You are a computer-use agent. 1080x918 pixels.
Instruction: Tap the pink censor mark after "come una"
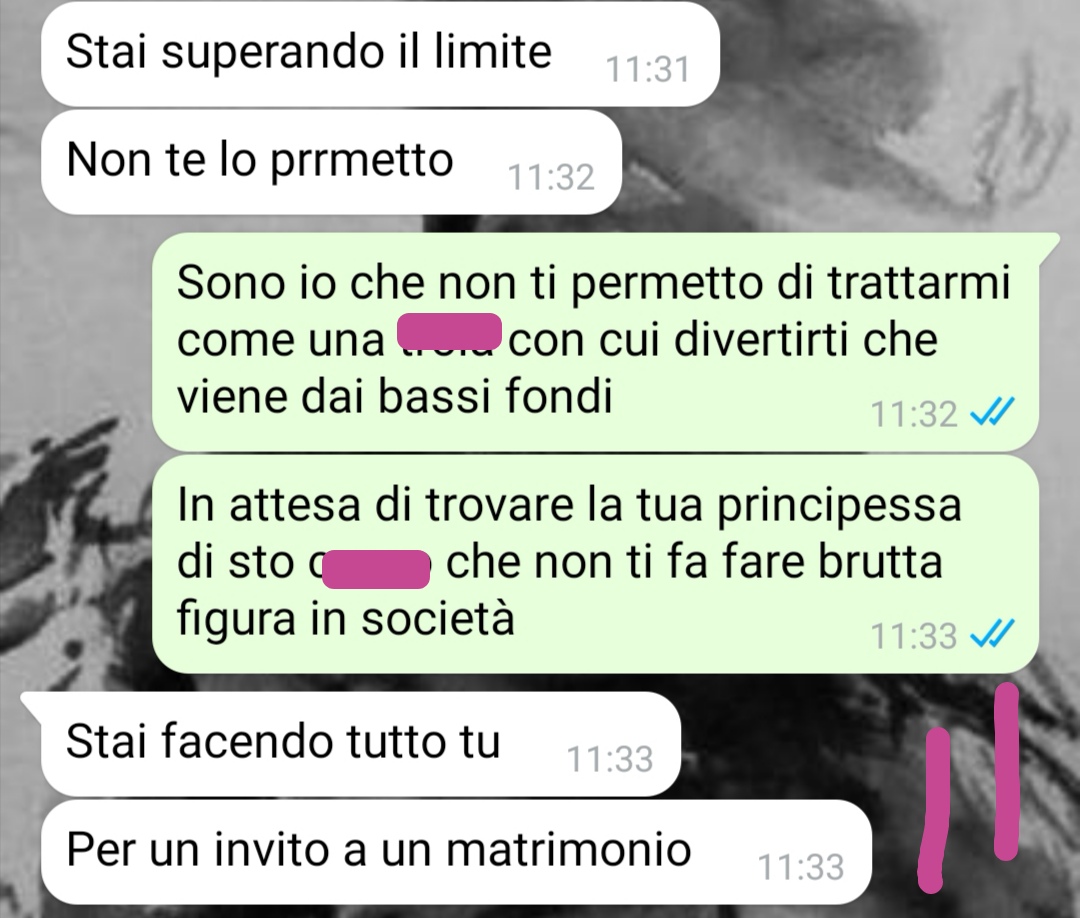click(x=450, y=331)
